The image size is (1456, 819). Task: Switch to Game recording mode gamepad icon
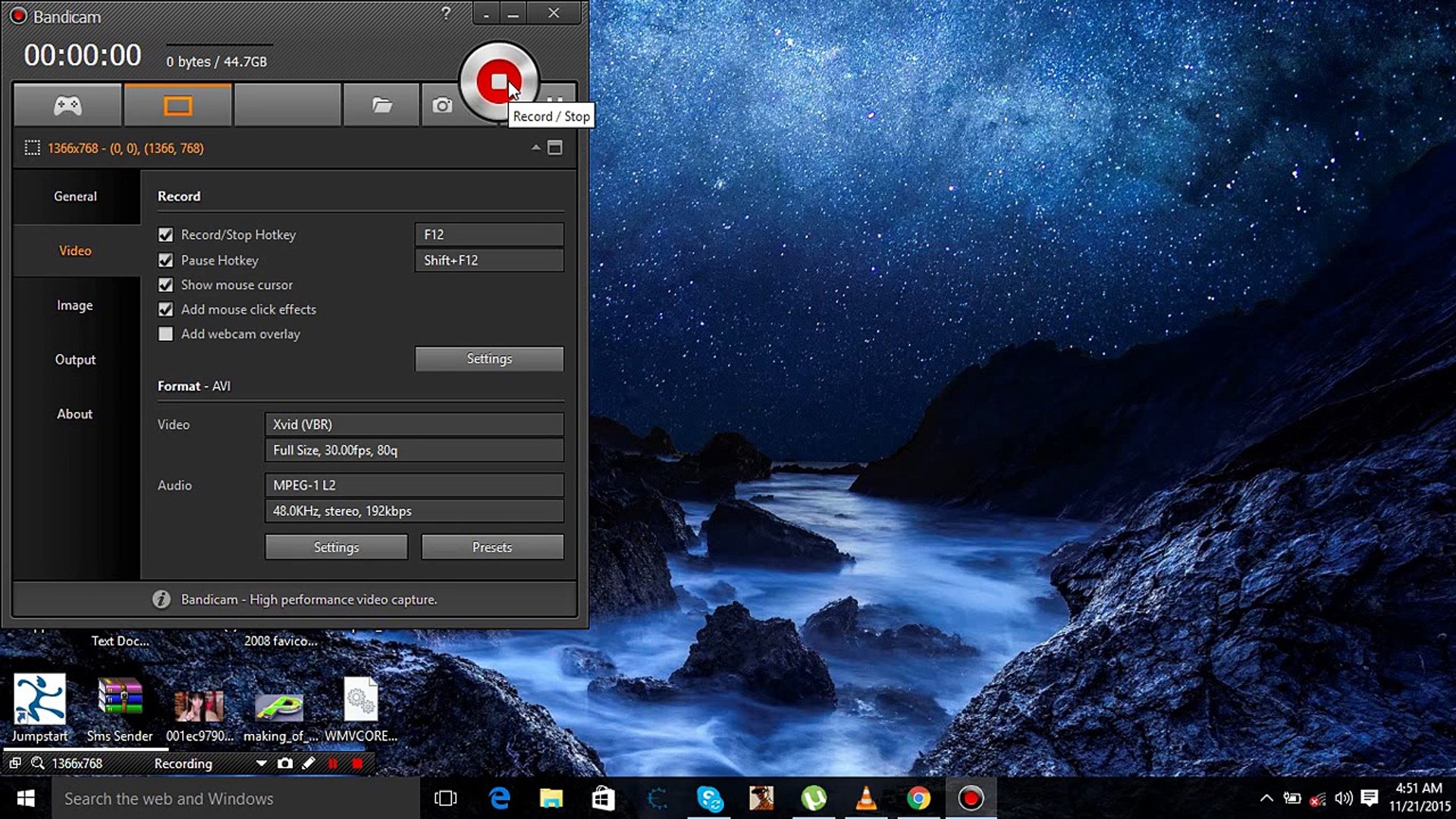(67, 105)
